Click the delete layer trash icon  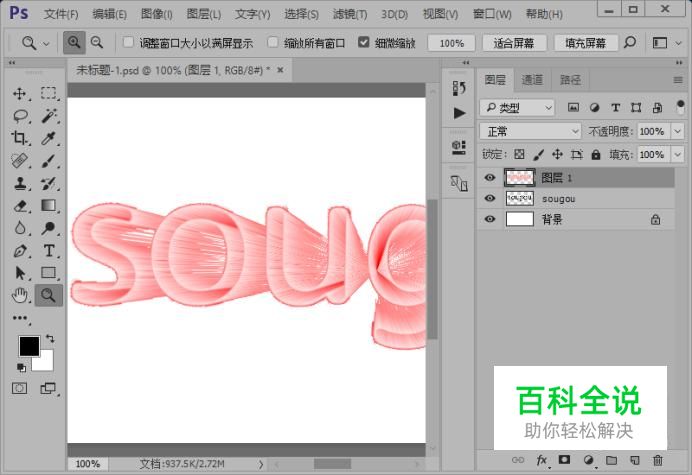(x=658, y=460)
